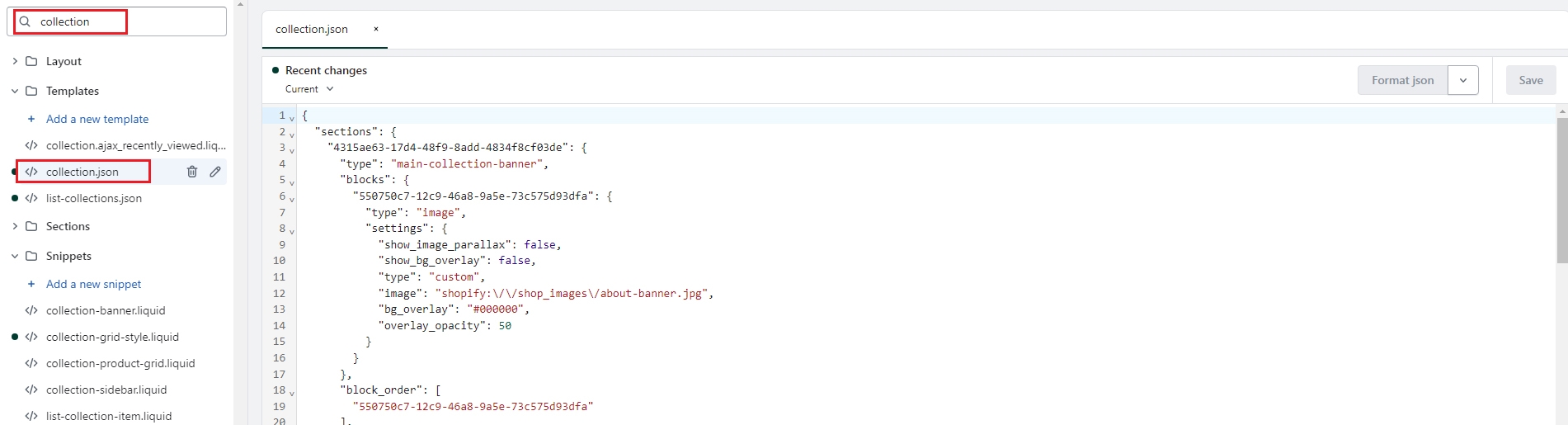Image resolution: width=1568 pixels, height=425 pixels.
Task: Expand the Layout folder
Action: click(15, 61)
